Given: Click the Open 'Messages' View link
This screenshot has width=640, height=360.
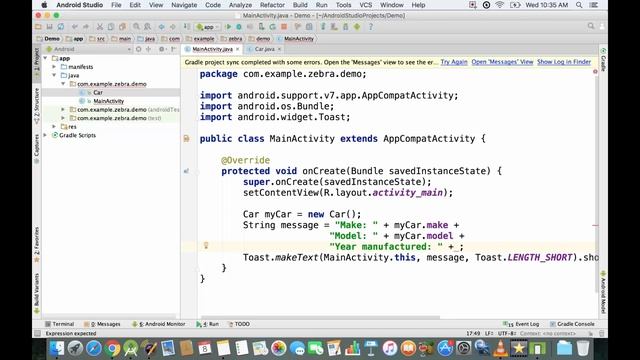Looking at the screenshot, I should (502, 62).
